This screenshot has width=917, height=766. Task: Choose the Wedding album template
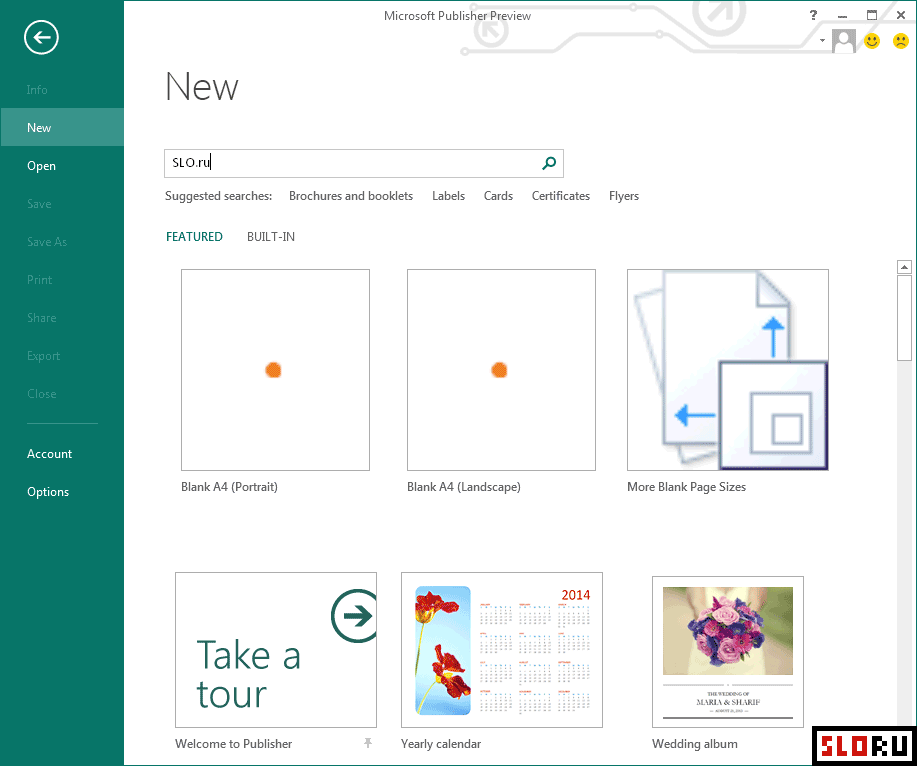coord(728,652)
